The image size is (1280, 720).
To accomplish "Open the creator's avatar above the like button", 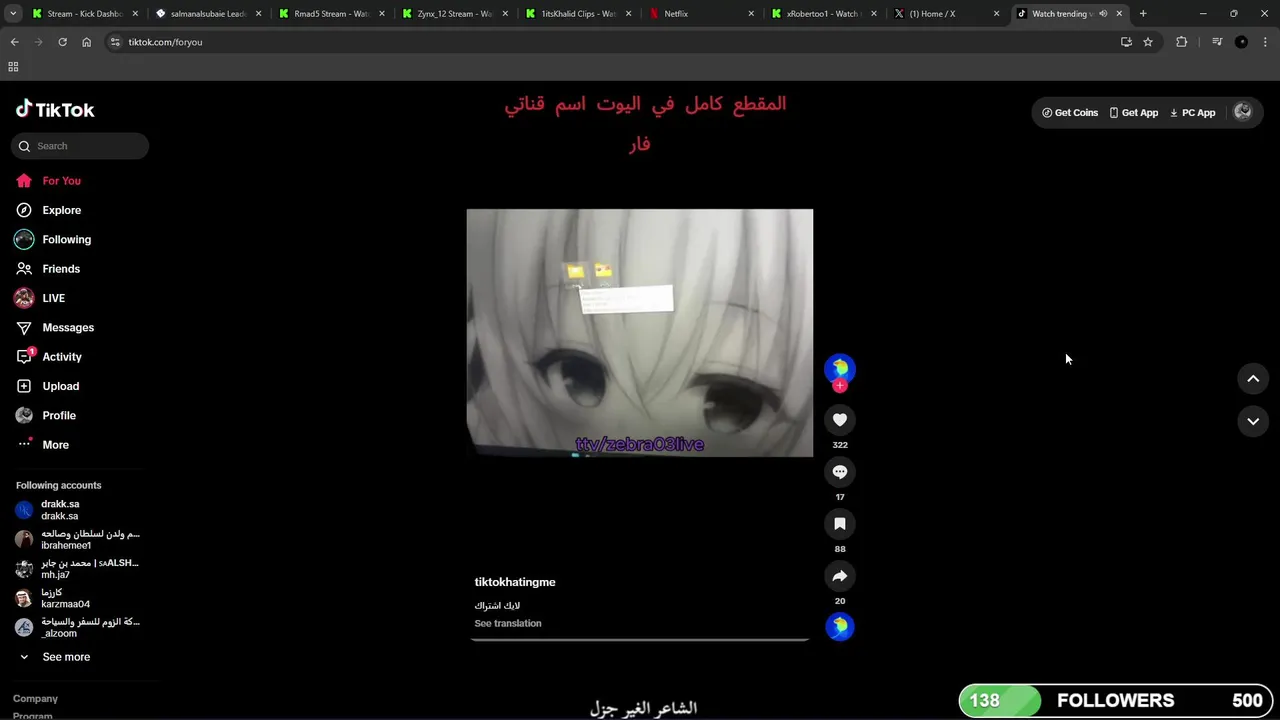I will tap(840, 367).
